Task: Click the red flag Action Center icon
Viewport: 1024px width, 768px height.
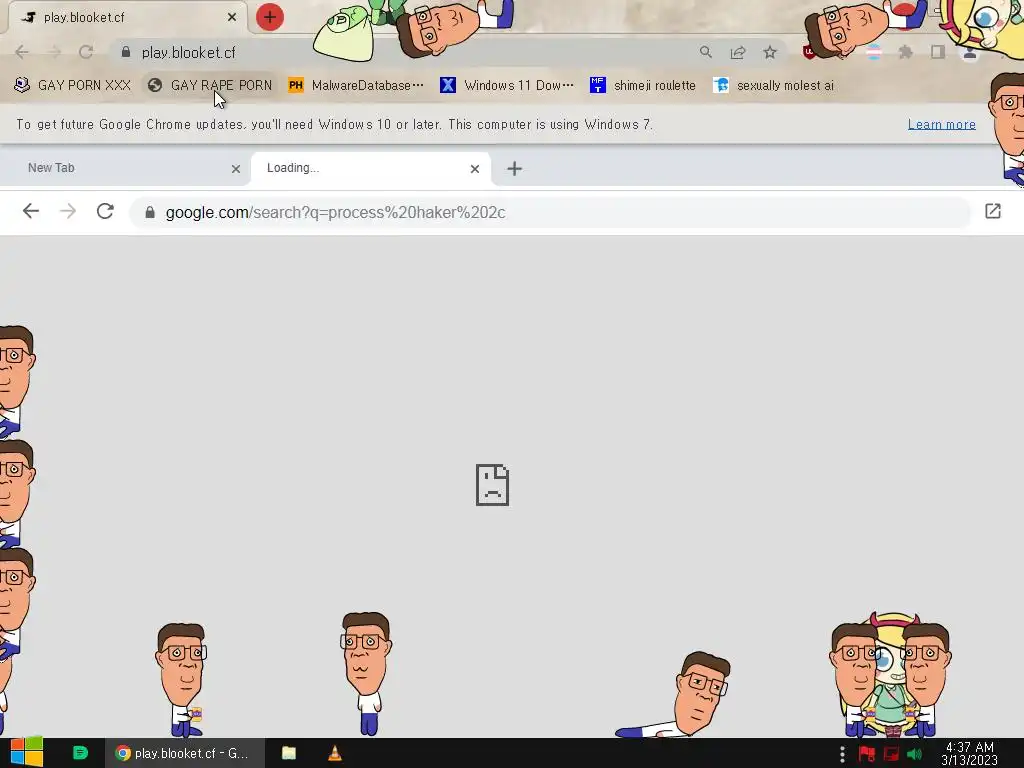Action: [x=867, y=754]
